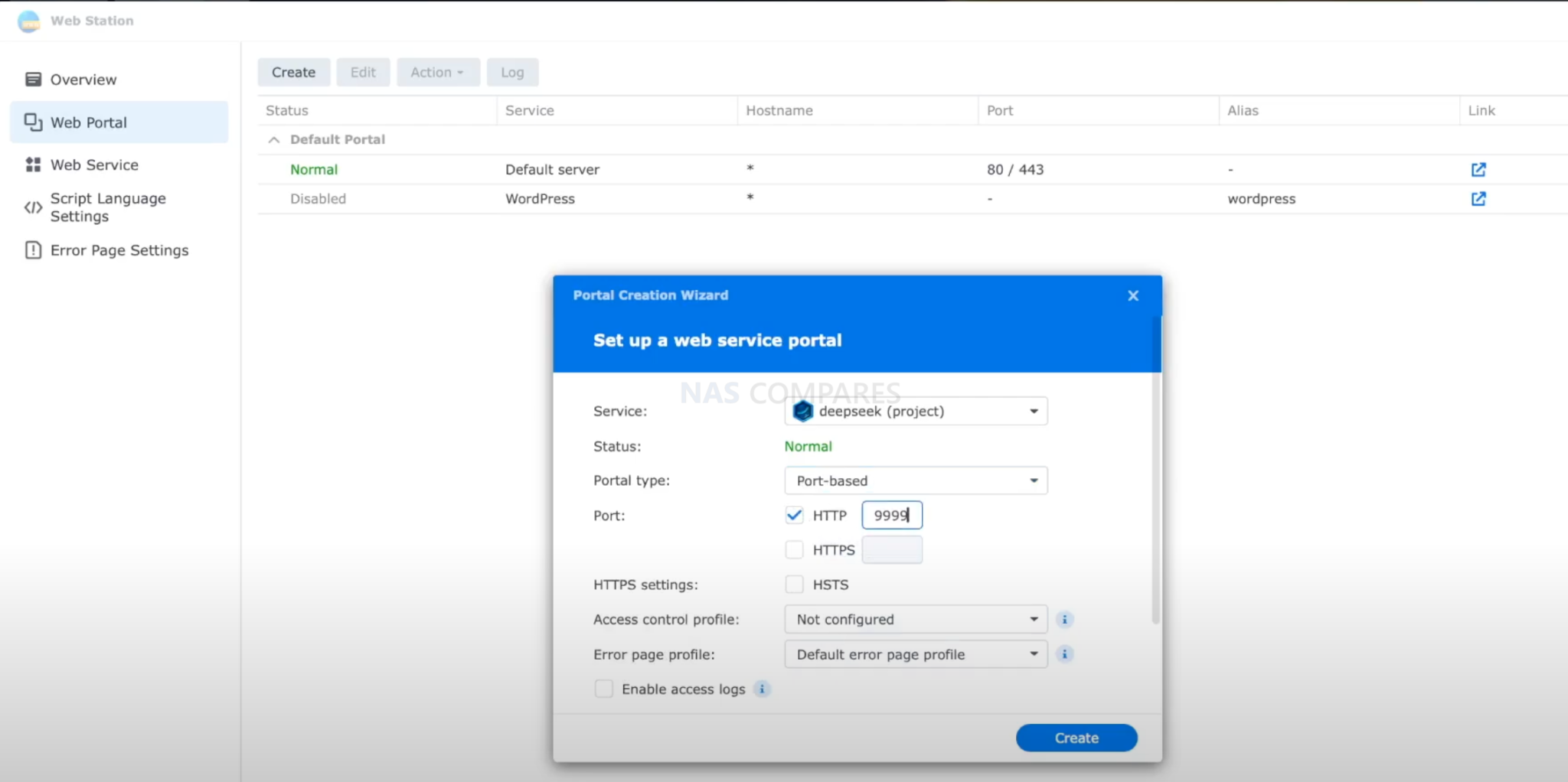Image resolution: width=1568 pixels, height=782 pixels.
Task: Check the Enable access logs option
Action: [603, 689]
